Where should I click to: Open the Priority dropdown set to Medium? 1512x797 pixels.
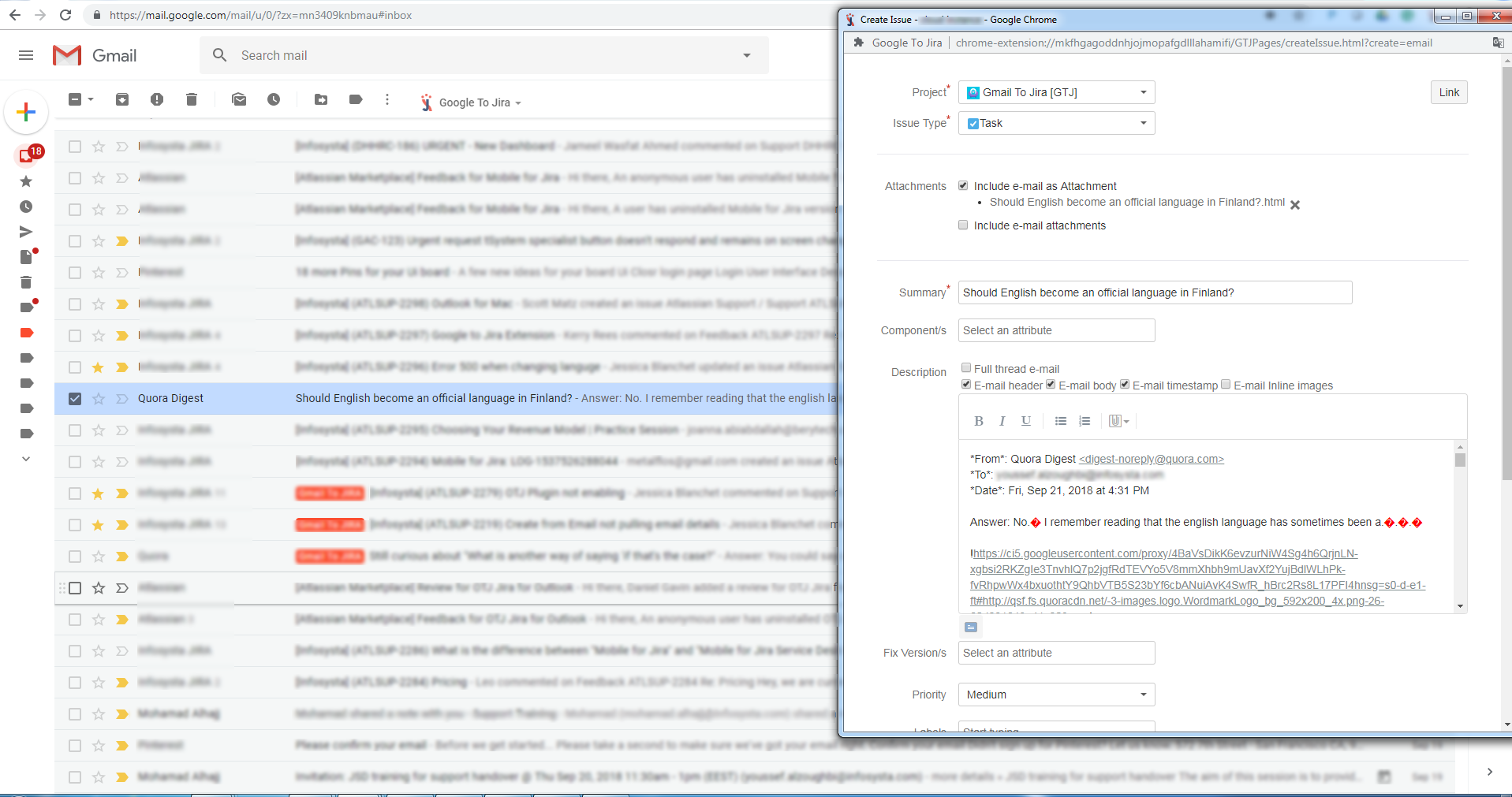1142,695
